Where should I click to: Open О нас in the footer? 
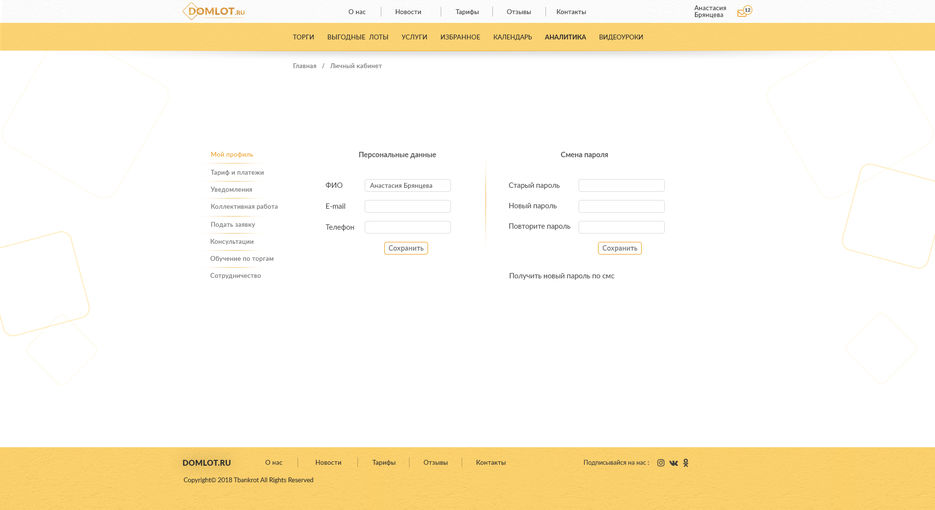274,463
